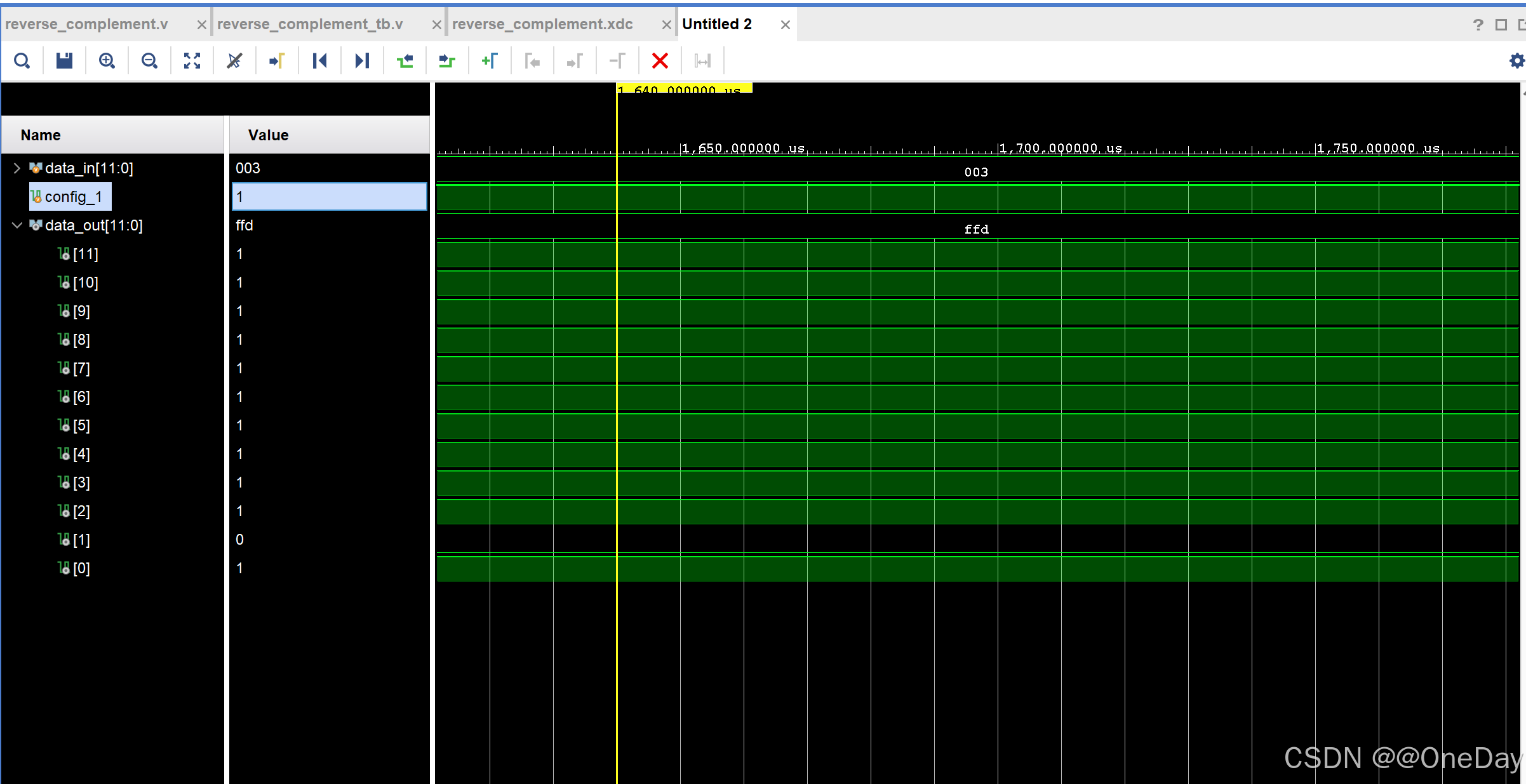This screenshot has height=784, width=1526.
Task: Click the Add Marker icon
Action: click(x=490, y=61)
